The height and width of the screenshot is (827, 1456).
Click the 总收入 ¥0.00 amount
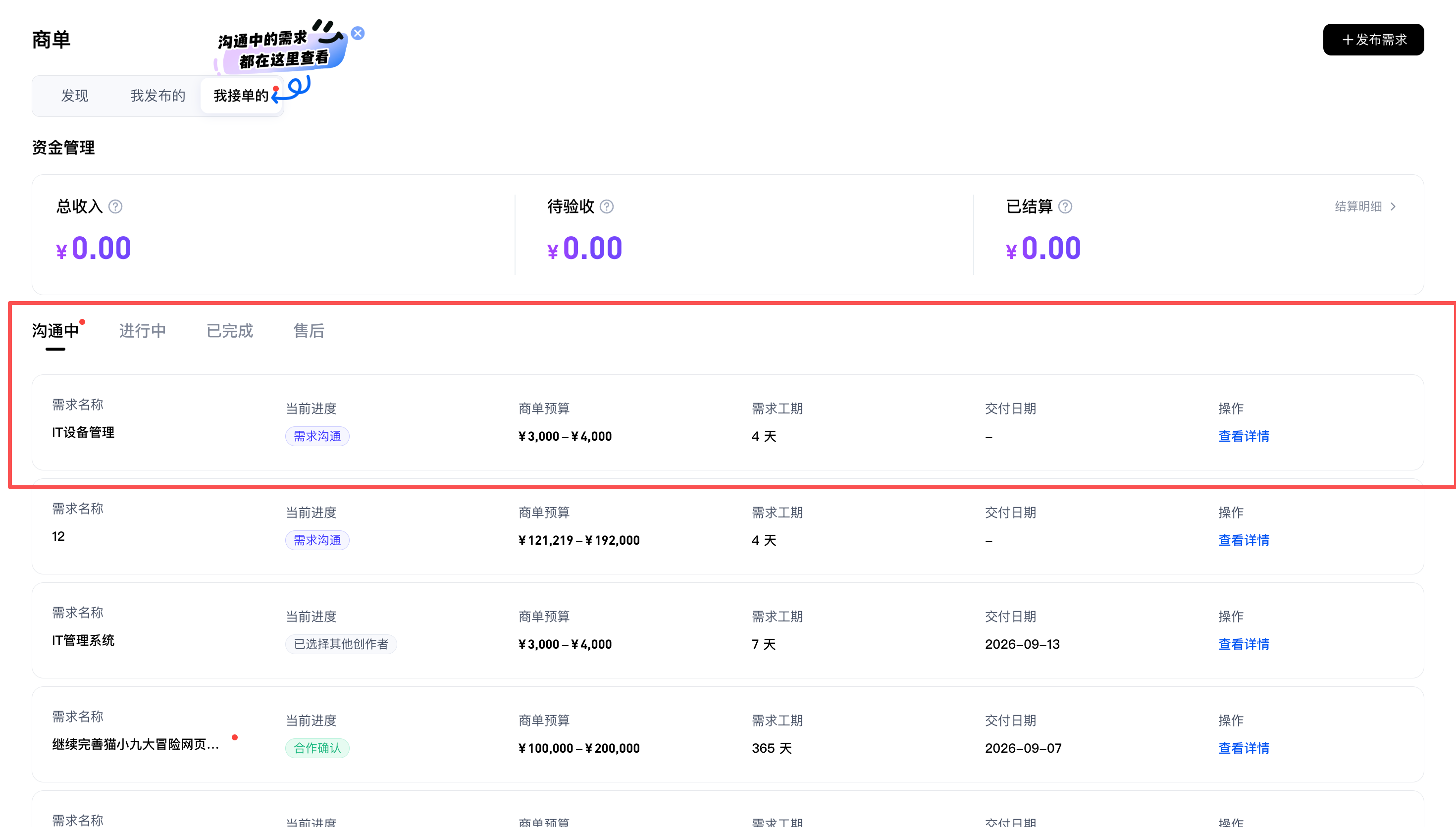coord(94,249)
